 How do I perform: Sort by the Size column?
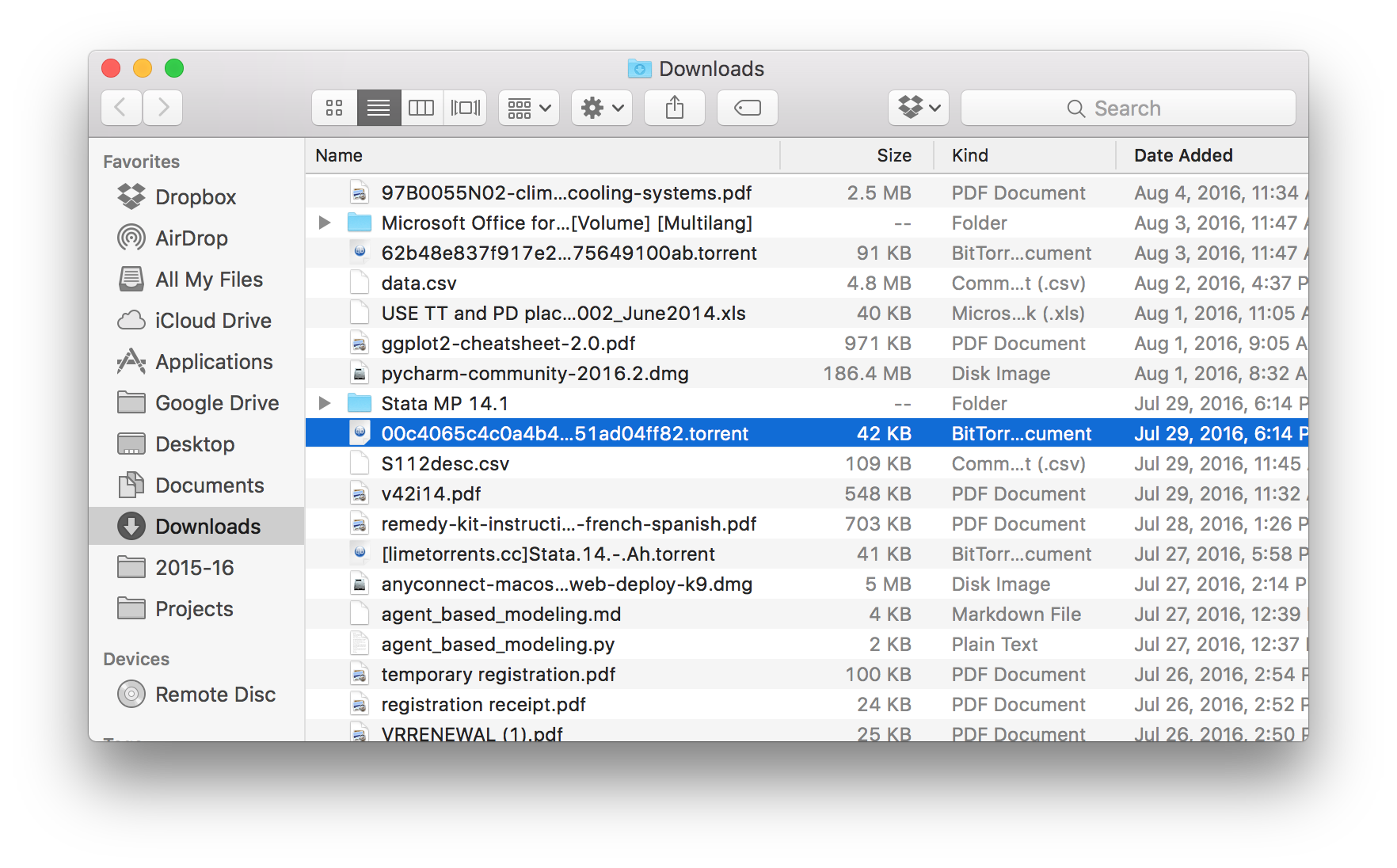pyautogui.click(x=857, y=155)
